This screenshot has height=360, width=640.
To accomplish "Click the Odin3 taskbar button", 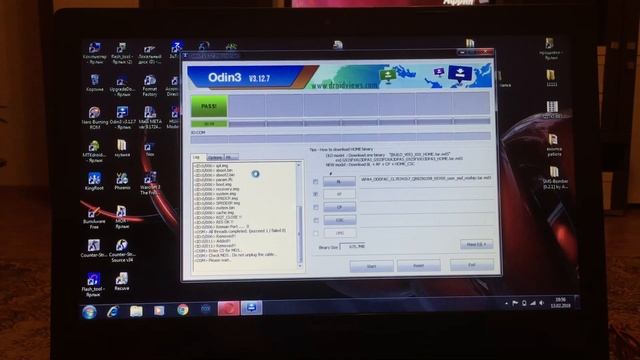I will click(251, 308).
